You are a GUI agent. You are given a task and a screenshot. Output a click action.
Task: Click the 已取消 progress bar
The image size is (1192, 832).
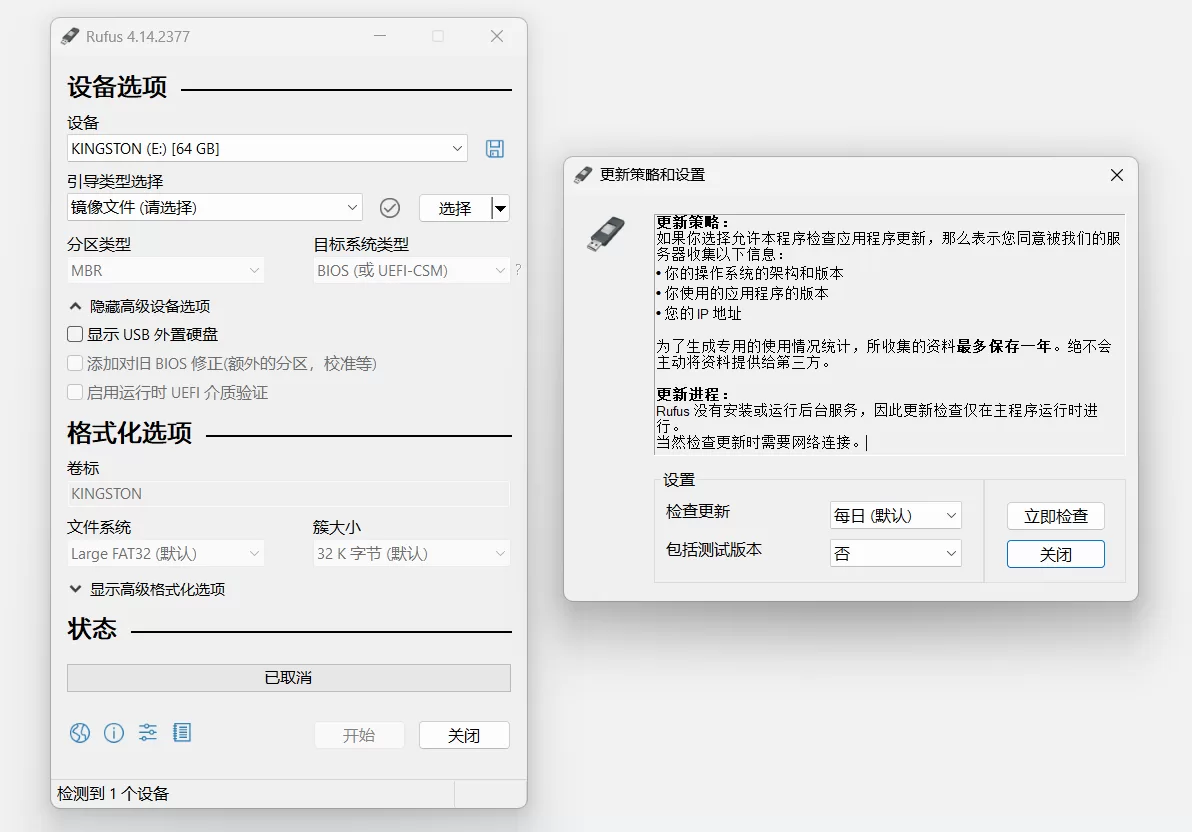point(289,678)
